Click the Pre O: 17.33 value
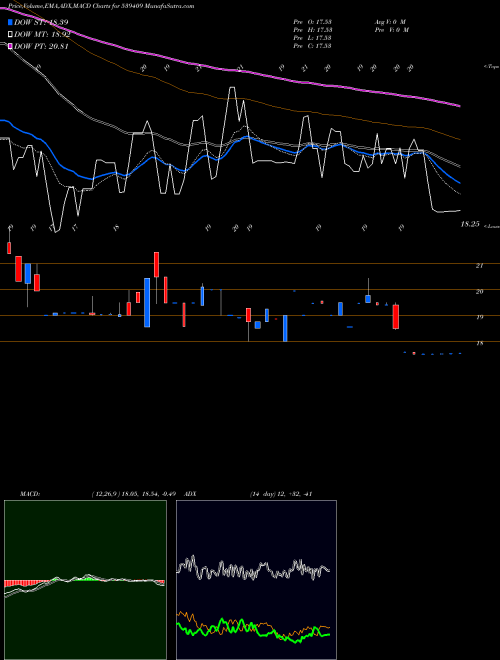Image resolution: width=500 pixels, height=660 pixels. click(313, 22)
